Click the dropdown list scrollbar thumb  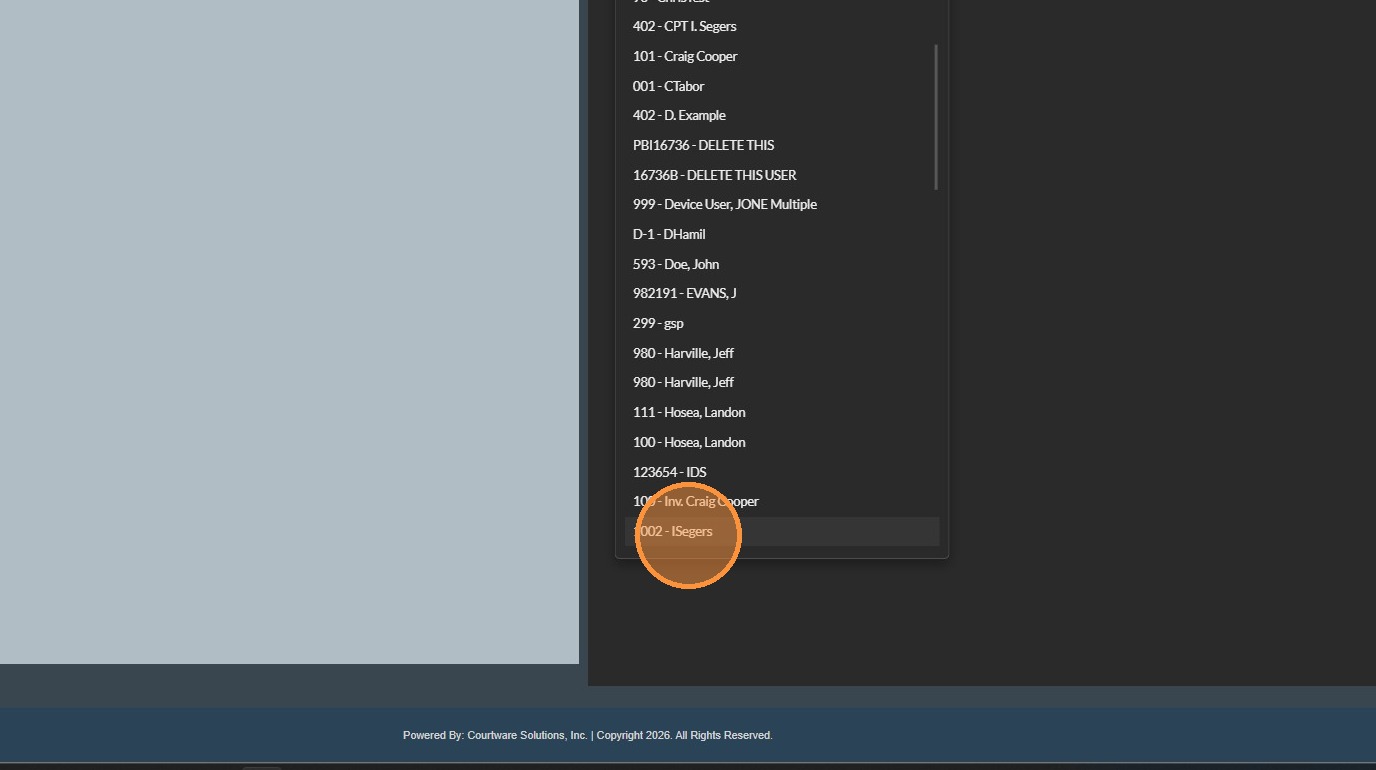click(x=937, y=117)
